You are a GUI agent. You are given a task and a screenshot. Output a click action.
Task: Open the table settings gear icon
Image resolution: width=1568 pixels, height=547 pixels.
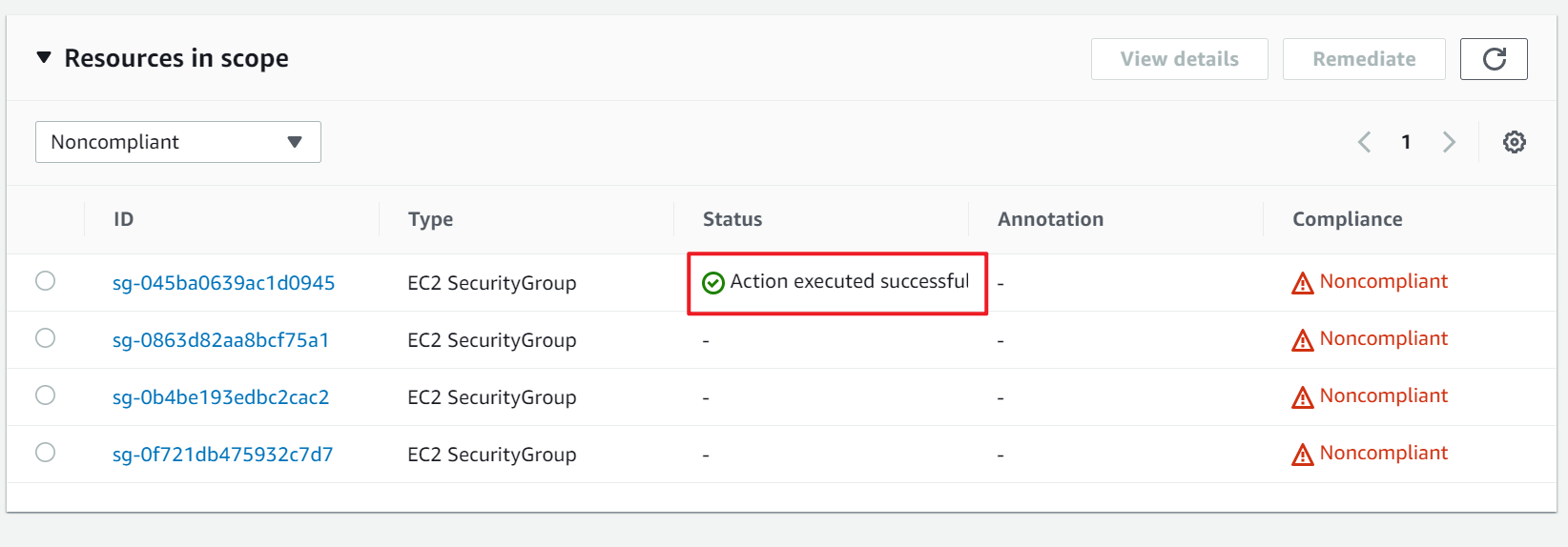coord(1514,142)
